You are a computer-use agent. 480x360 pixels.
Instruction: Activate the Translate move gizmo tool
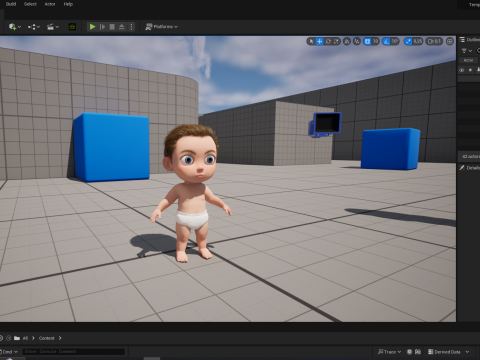coord(320,41)
